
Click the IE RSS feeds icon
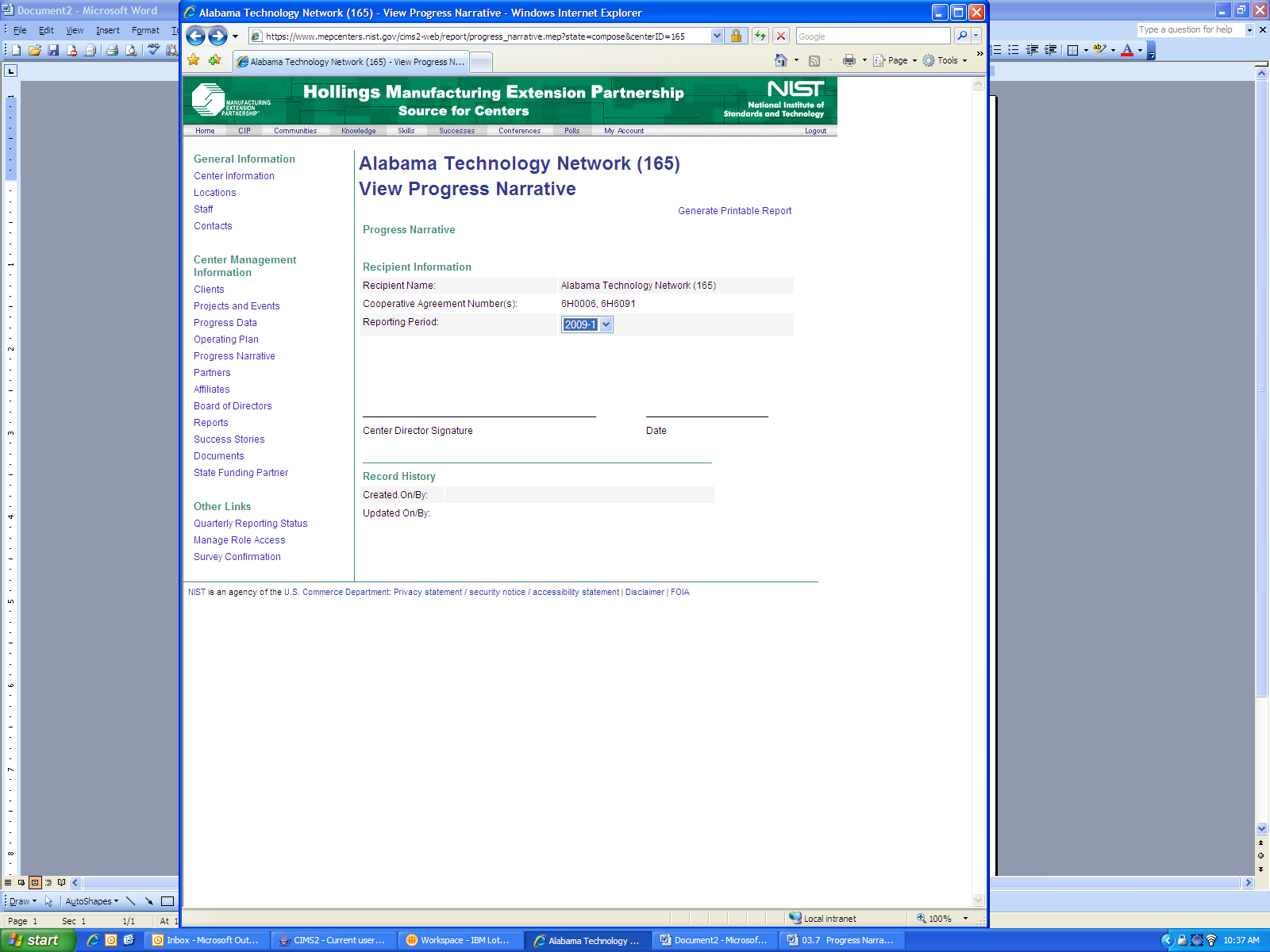814,60
